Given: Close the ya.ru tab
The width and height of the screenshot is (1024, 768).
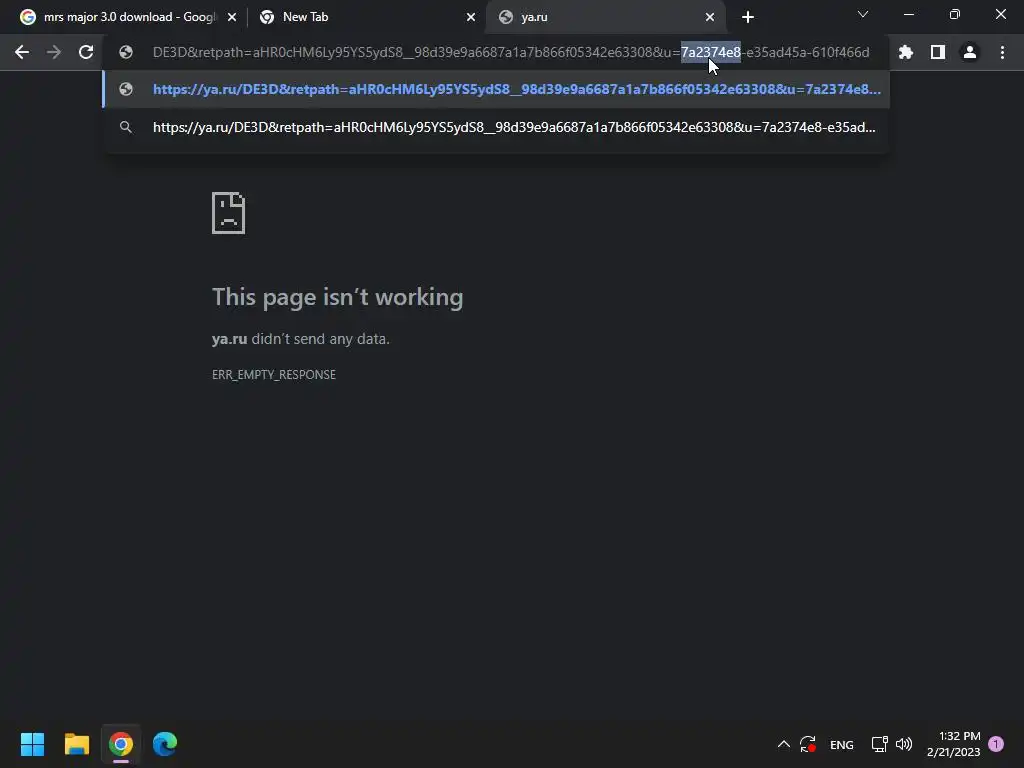Looking at the screenshot, I should pos(710,17).
